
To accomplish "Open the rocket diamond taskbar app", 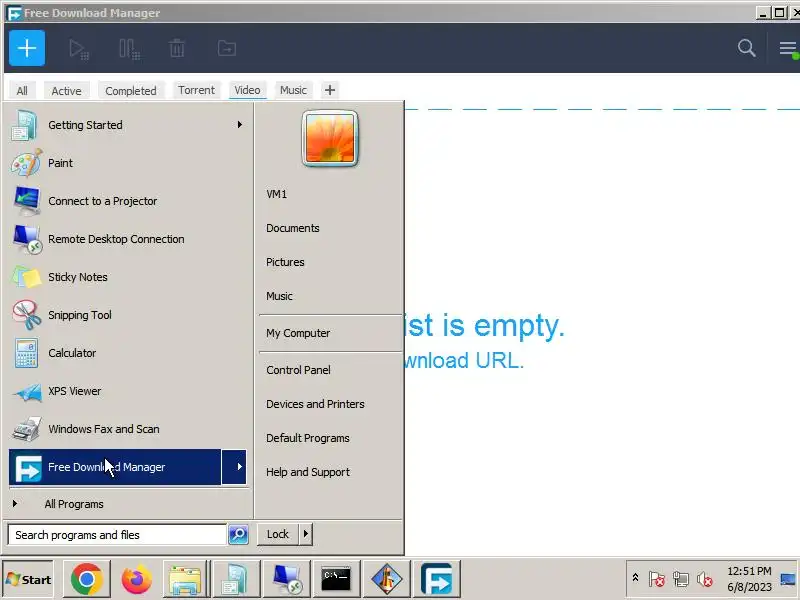I will [x=386, y=579].
